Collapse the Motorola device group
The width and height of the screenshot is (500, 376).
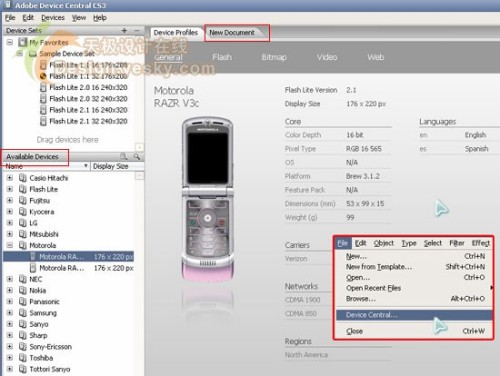(x=10, y=245)
